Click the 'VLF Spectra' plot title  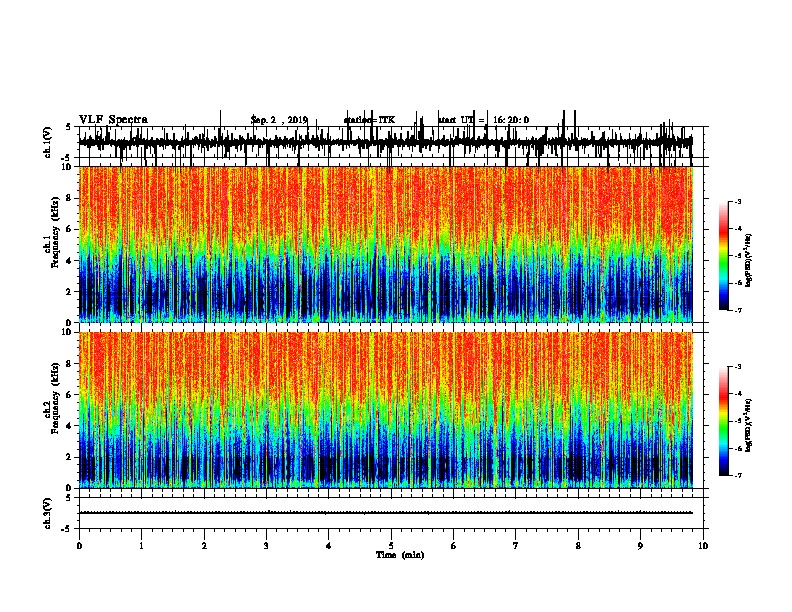[x=113, y=120]
